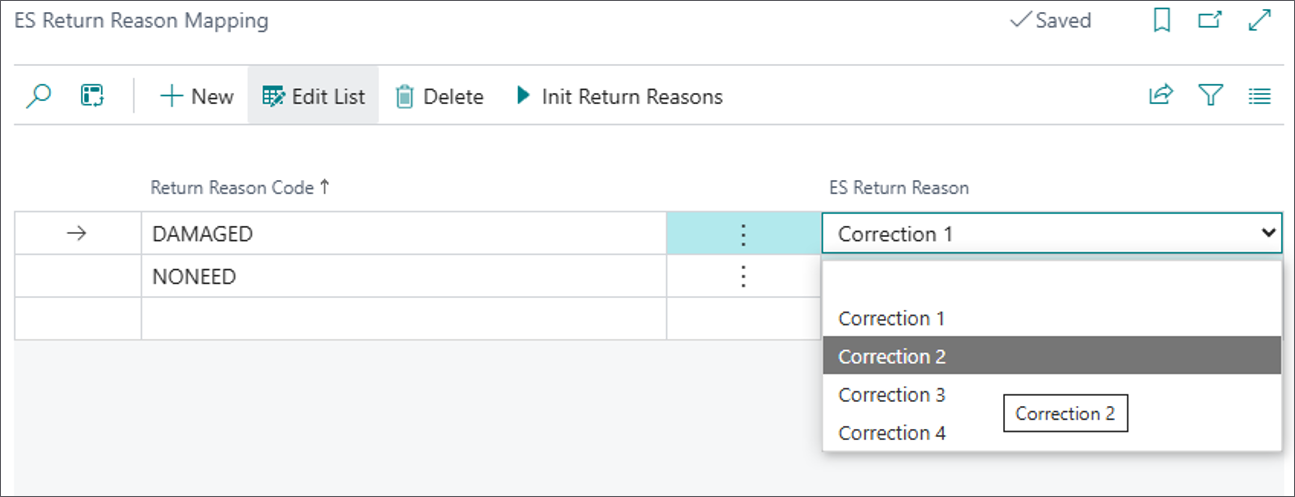Open the filter pane funnel icon
Screen dimensions: 1295x497
tap(1211, 96)
